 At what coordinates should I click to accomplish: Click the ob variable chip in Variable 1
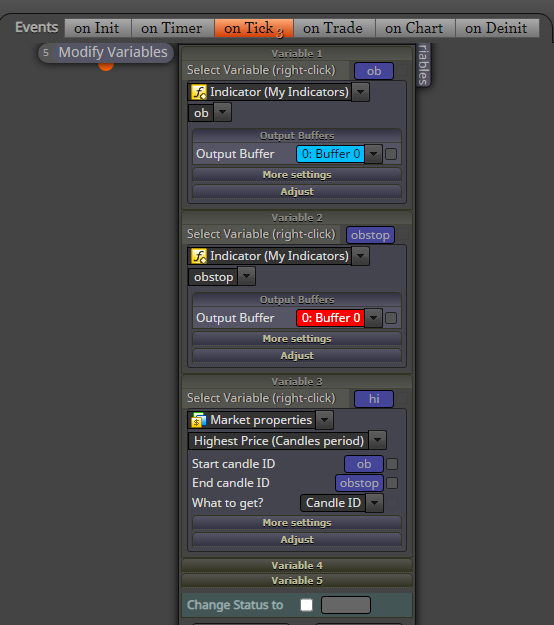tap(374, 71)
